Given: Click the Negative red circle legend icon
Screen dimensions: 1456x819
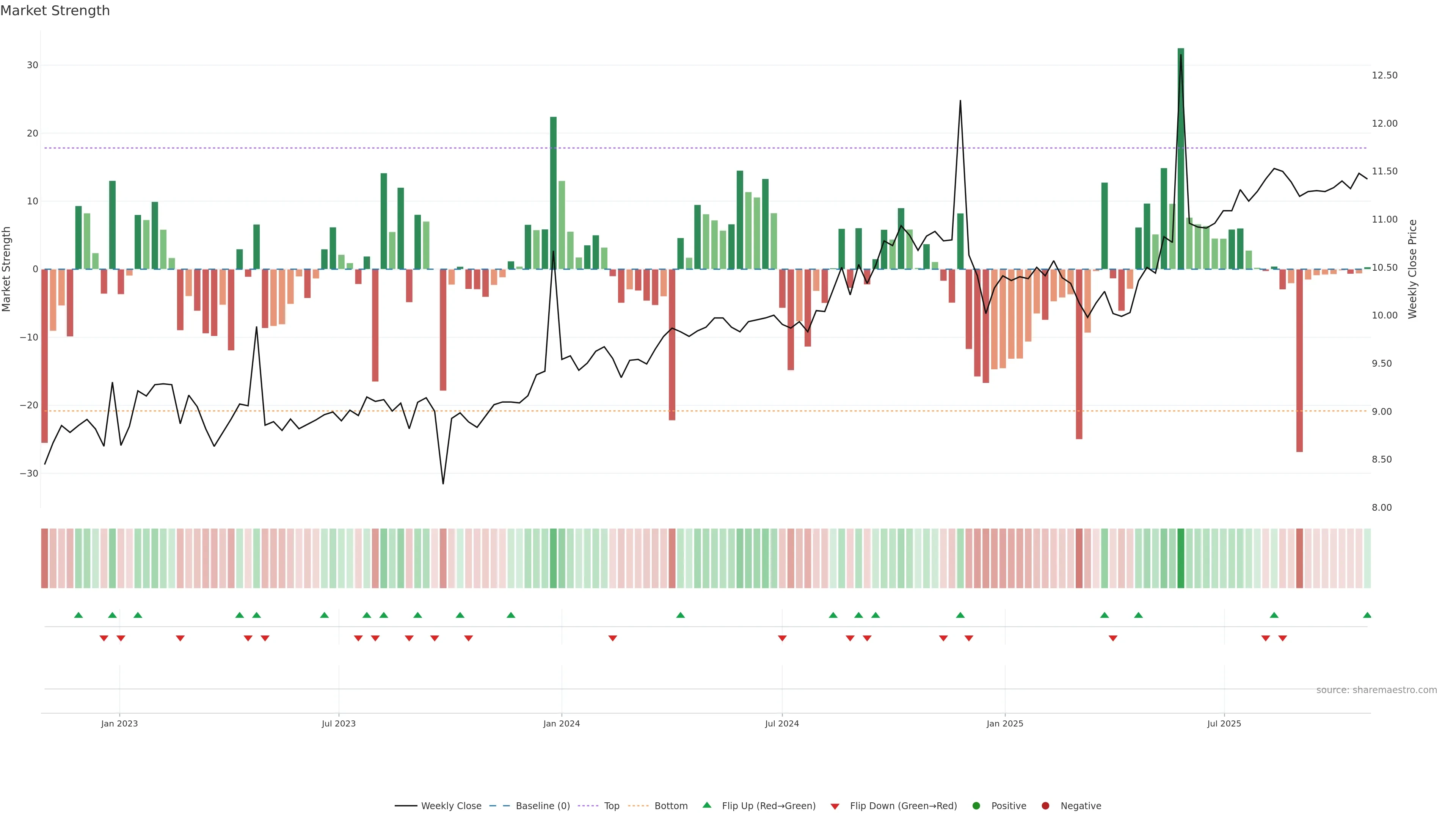Looking at the screenshot, I should (x=1045, y=806).
